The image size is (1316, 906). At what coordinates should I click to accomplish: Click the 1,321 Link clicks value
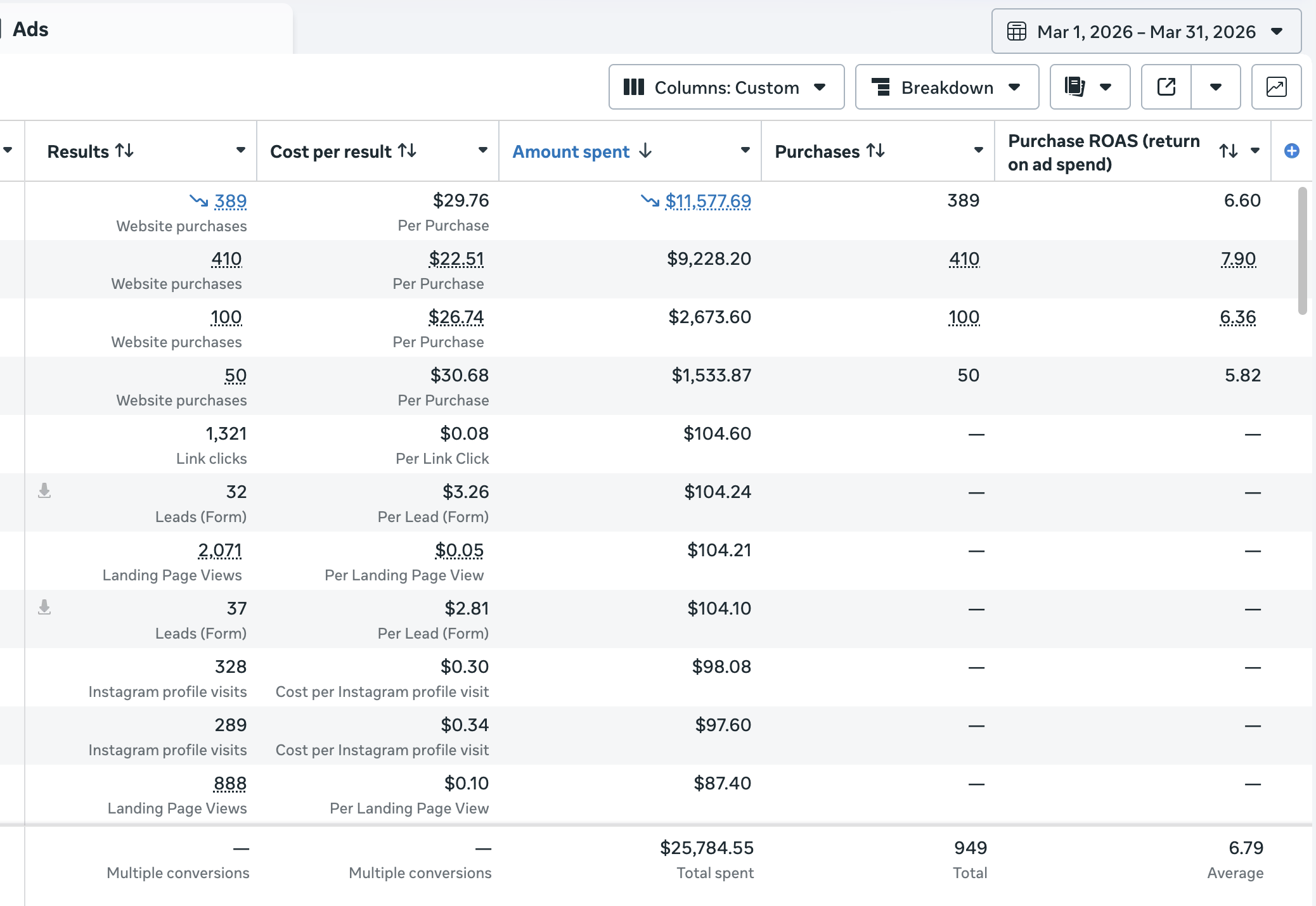click(x=226, y=433)
